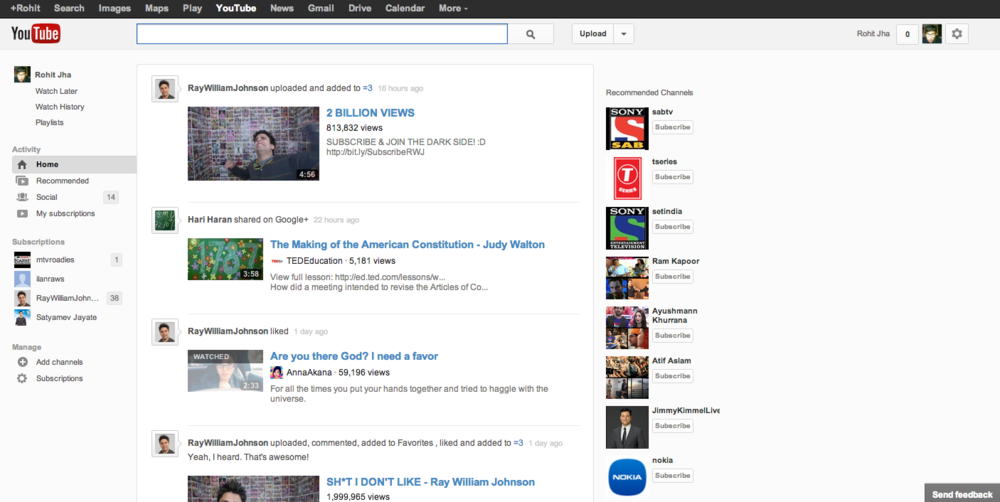Open mtvroadies channel icon

[x=22, y=260]
